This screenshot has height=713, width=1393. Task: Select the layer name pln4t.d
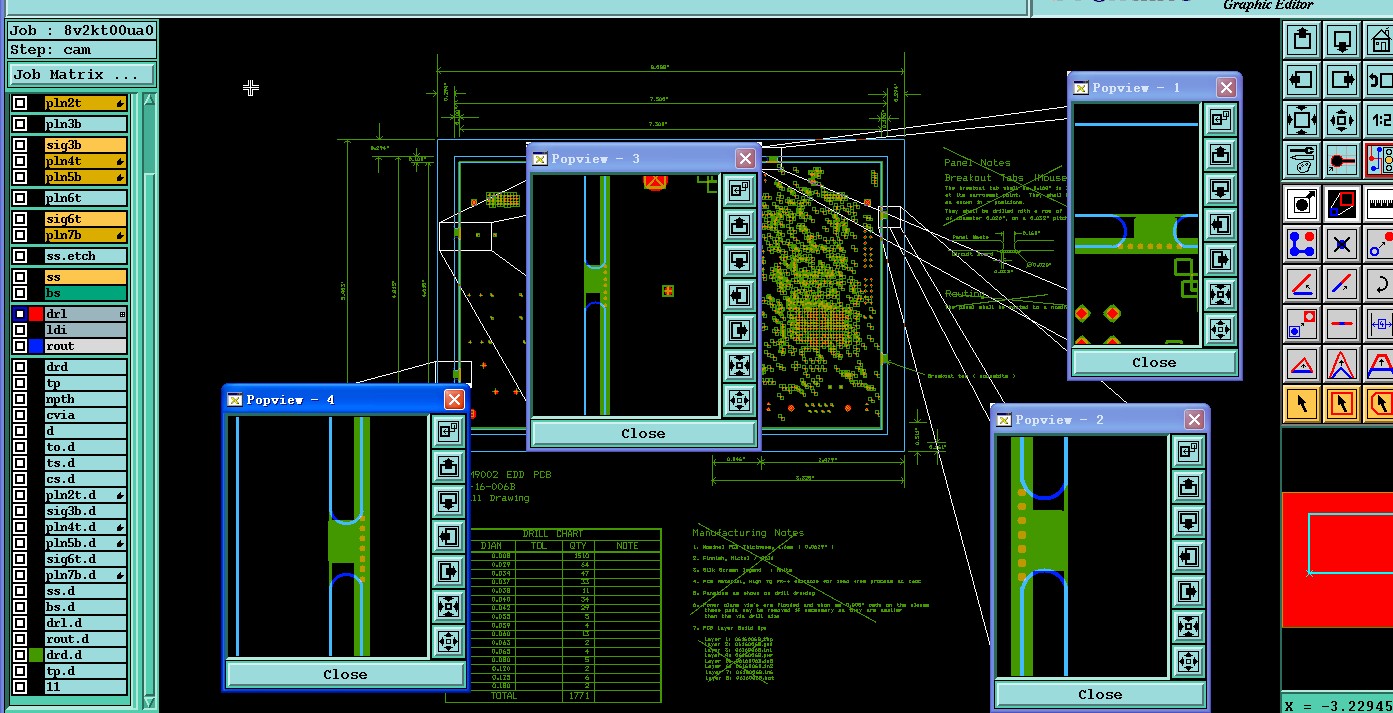point(86,527)
